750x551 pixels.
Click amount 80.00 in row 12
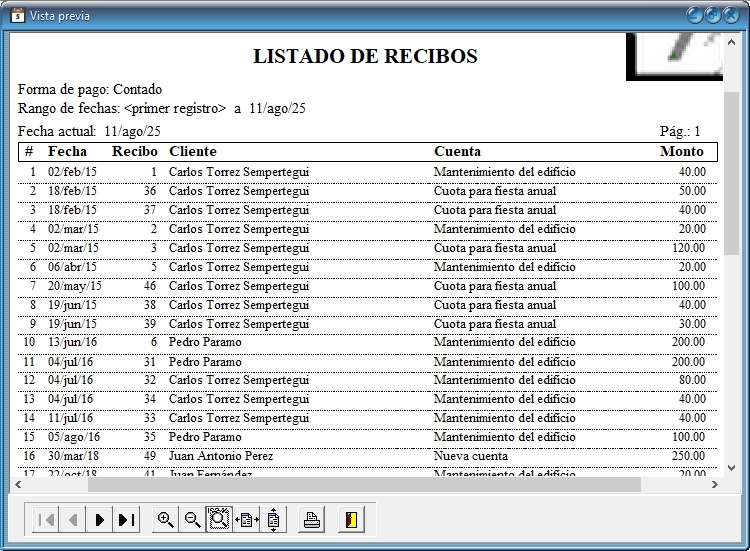pos(692,380)
